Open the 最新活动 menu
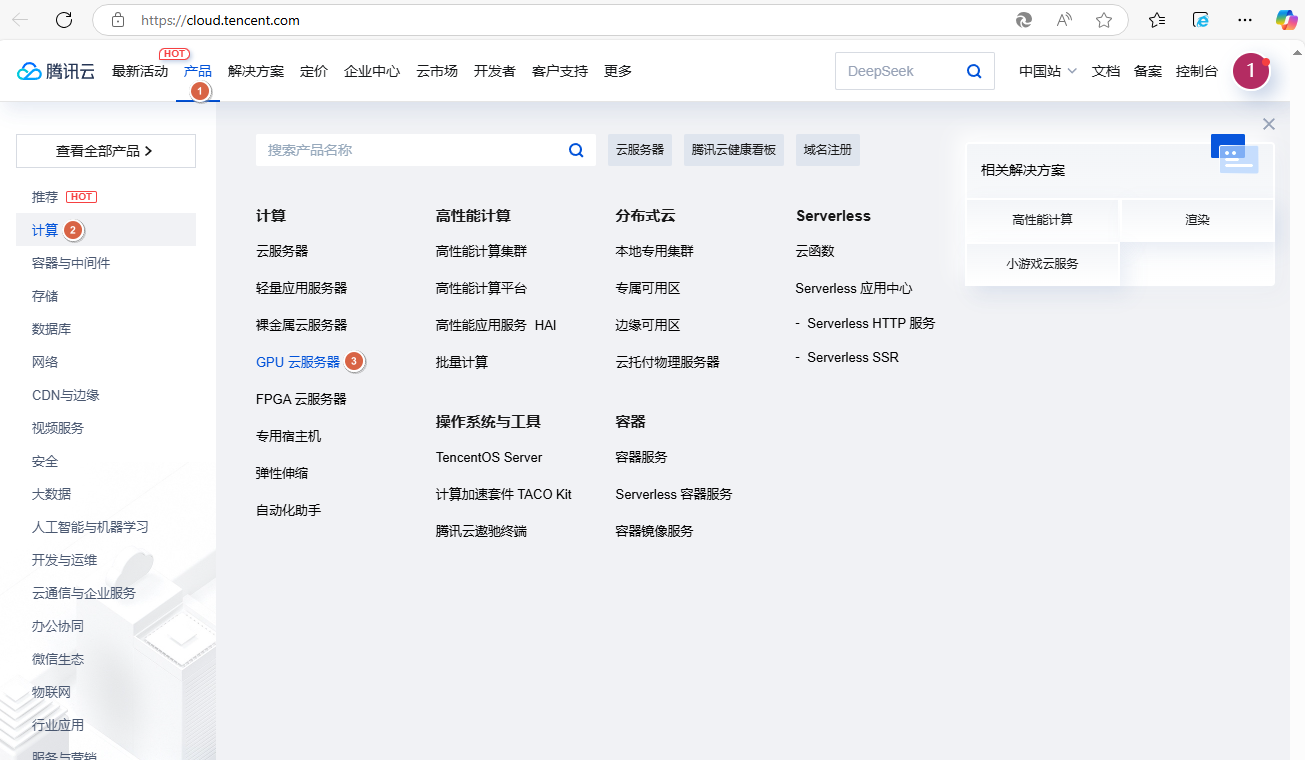This screenshot has width=1305, height=760. point(140,71)
